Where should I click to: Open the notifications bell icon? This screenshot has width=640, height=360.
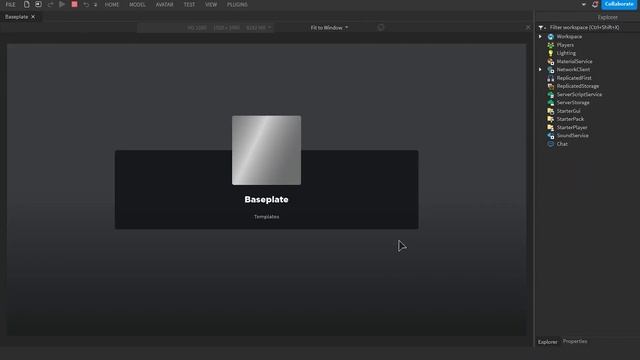pyautogui.click(x=595, y=4)
